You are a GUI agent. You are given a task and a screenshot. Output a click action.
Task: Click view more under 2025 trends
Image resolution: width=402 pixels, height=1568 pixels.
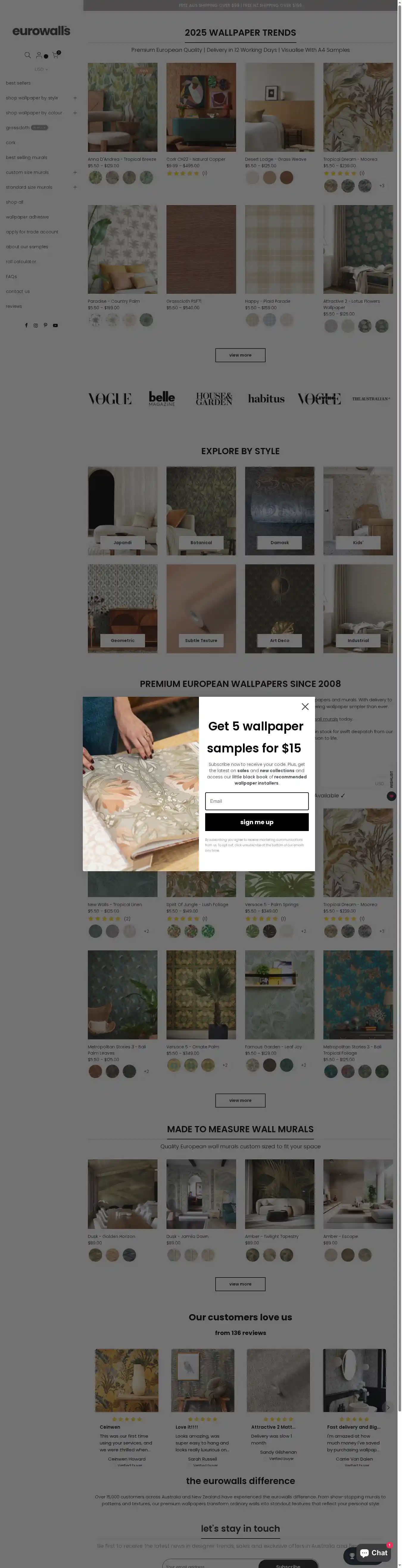(240, 355)
